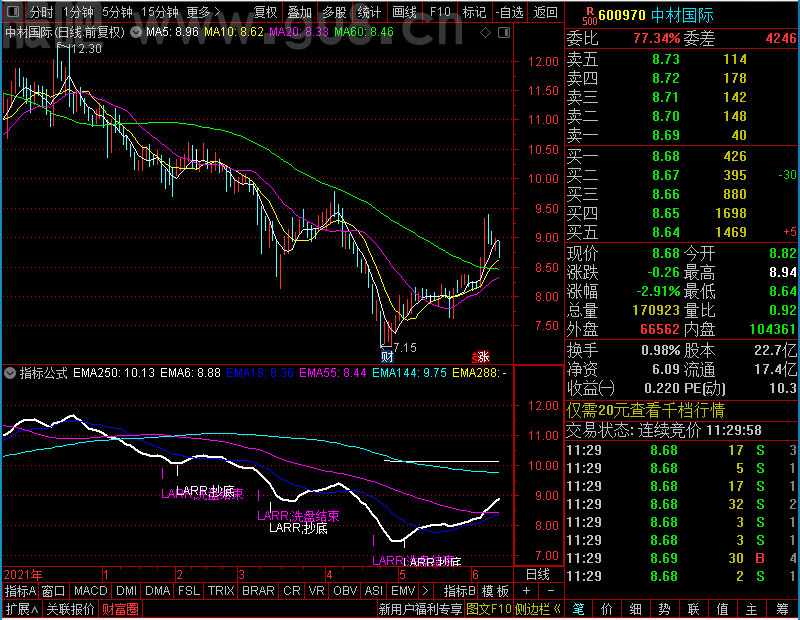Click the 窗口 window option
The height and width of the screenshot is (620, 800).
tap(54, 591)
